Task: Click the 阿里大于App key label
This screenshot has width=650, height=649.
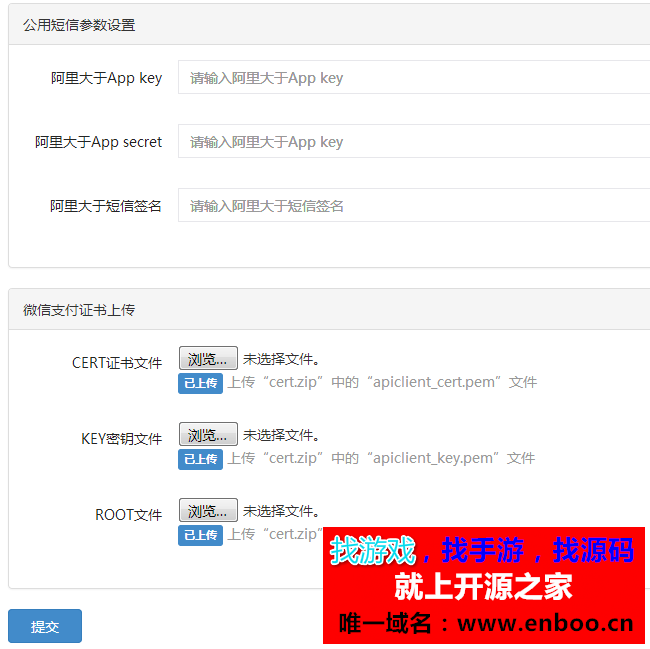Action: [106, 78]
